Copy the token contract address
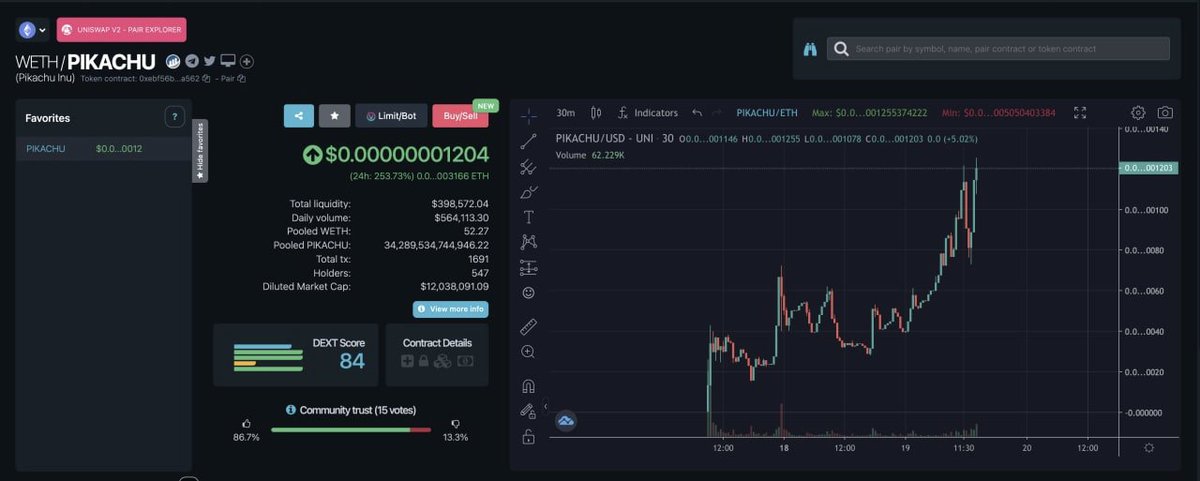The height and width of the screenshot is (481, 1200). (x=207, y=78)
